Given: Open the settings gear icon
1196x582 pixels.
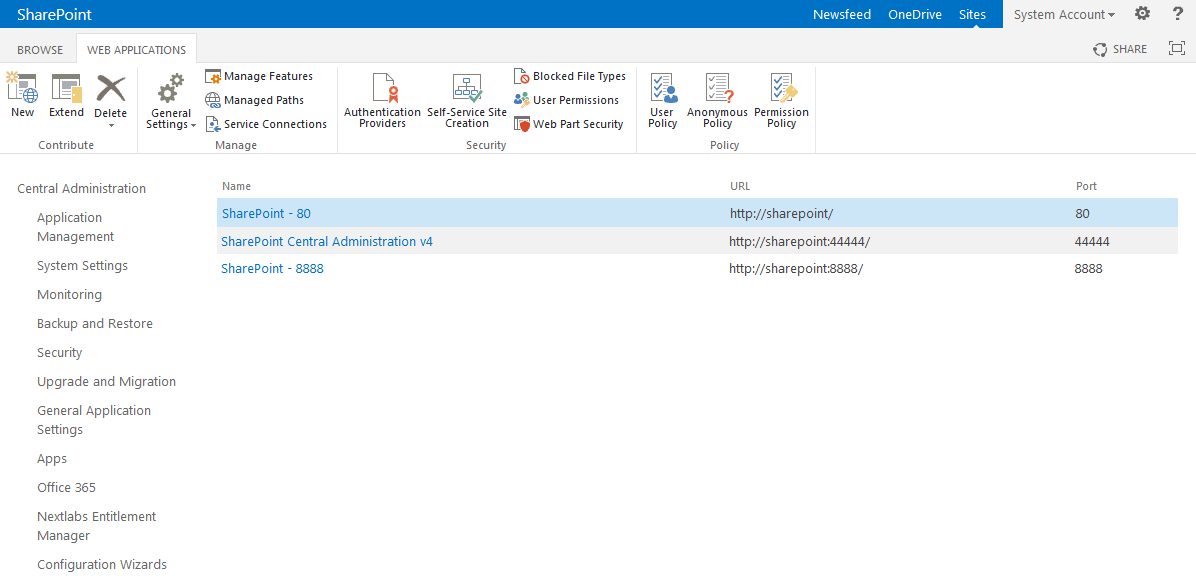Looking at the screenshot, I should point(1142,14).
